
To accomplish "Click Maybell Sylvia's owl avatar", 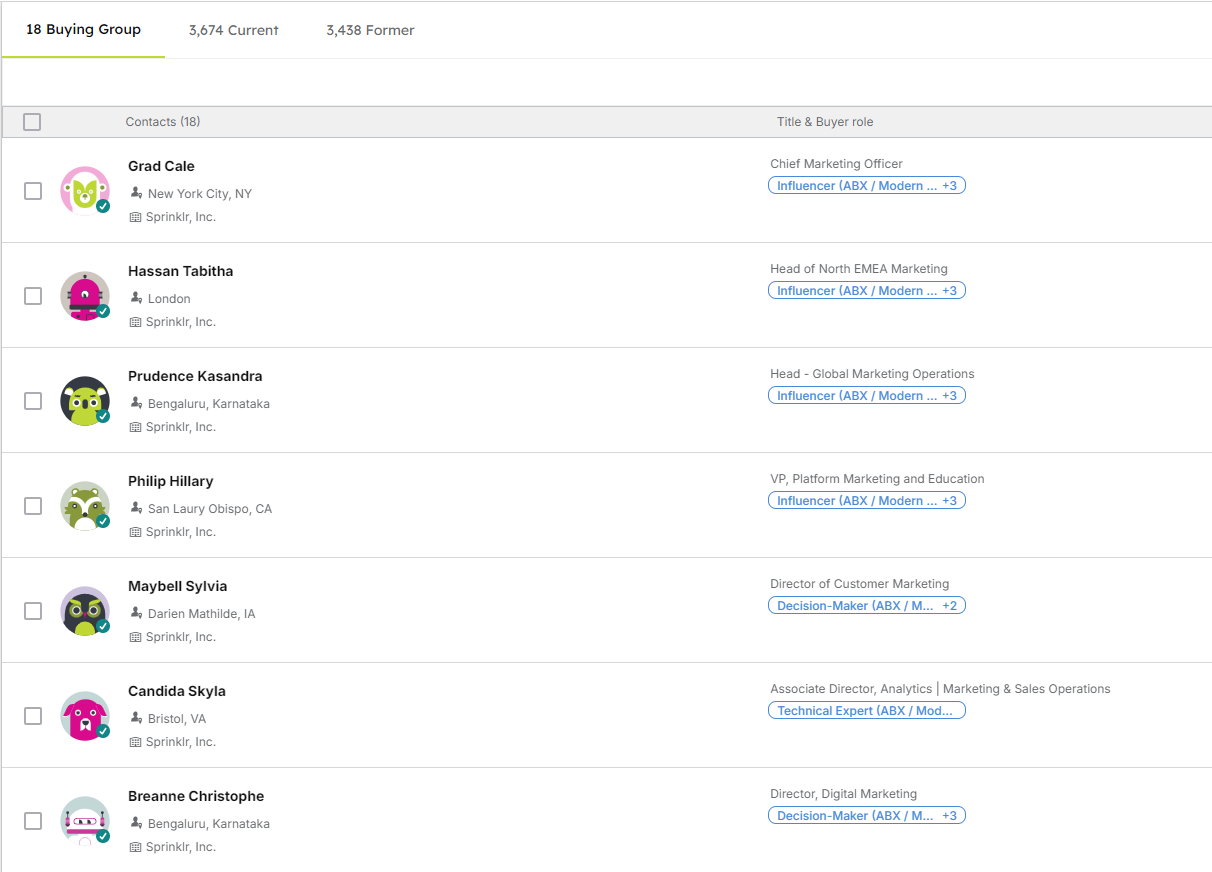I will [x=85, y=611].
